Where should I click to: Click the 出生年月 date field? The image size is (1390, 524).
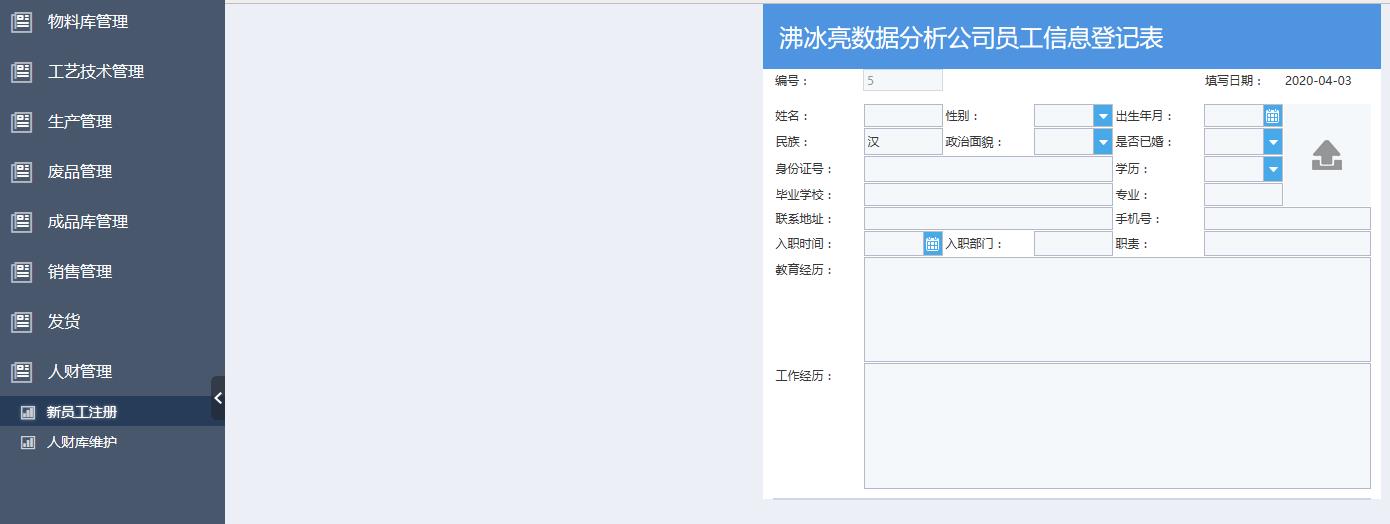click(1234, 116)
